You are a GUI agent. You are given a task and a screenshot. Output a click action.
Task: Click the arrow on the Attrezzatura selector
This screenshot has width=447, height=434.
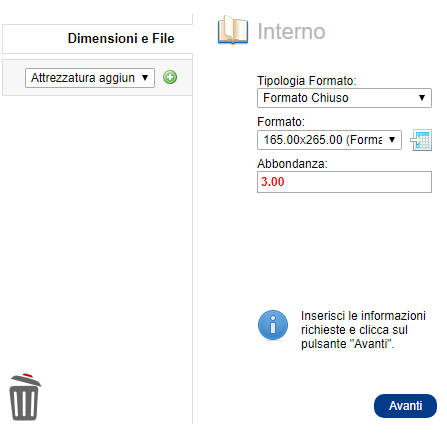pyautogui.click(x=145, y=78)
